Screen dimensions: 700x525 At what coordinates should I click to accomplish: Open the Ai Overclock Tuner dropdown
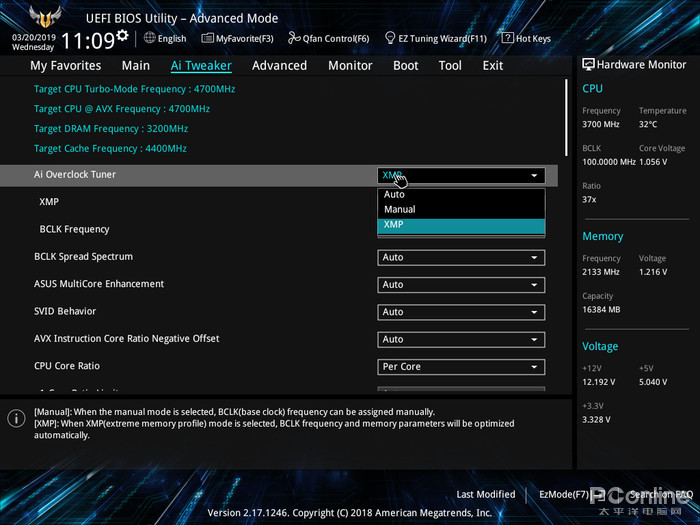pos(461,175)
